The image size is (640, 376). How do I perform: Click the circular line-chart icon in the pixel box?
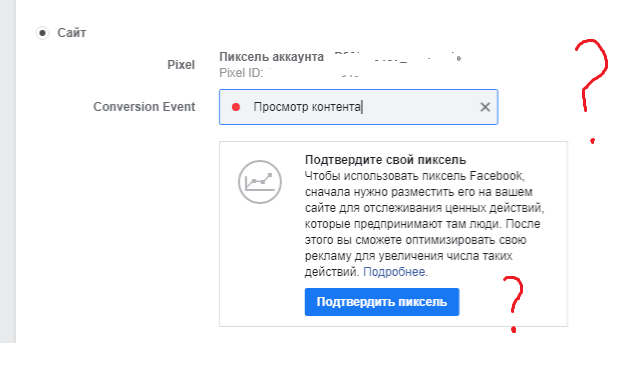[260, 182]
